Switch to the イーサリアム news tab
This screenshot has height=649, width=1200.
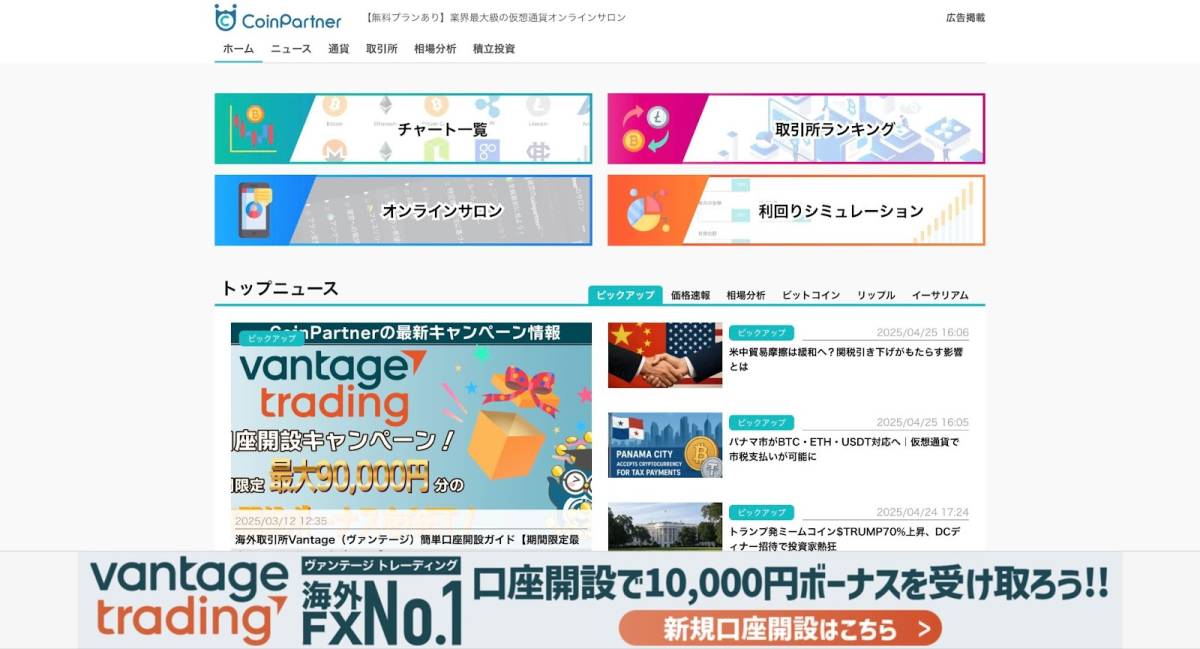[x=938, y=294]
